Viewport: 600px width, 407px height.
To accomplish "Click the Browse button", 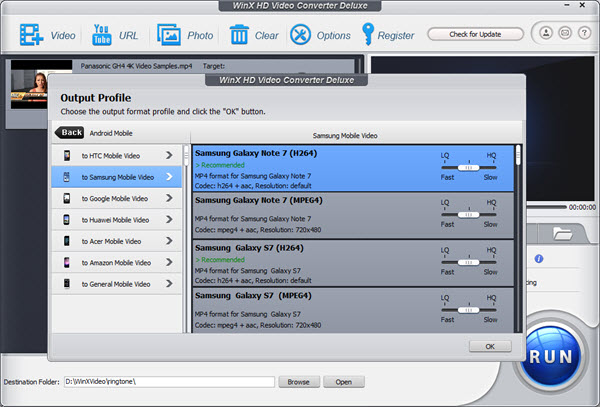I will (x=299, y=382).
